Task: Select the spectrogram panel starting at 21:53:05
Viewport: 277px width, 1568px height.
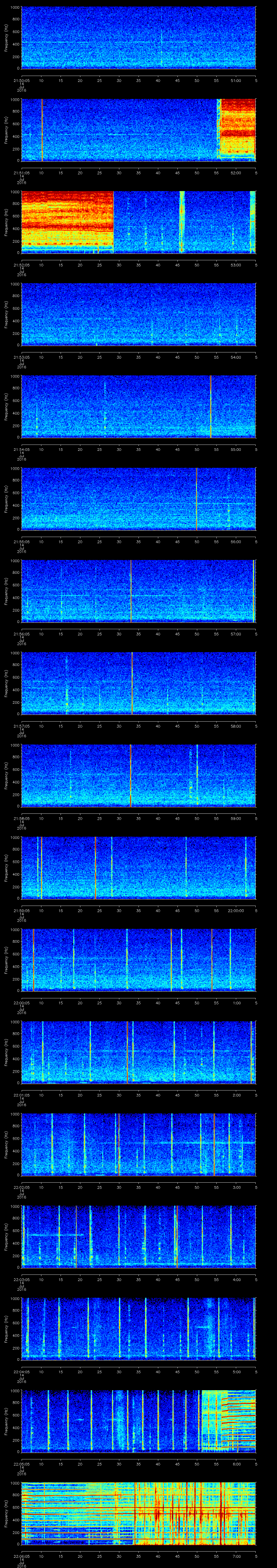Action: coord(139,315)
